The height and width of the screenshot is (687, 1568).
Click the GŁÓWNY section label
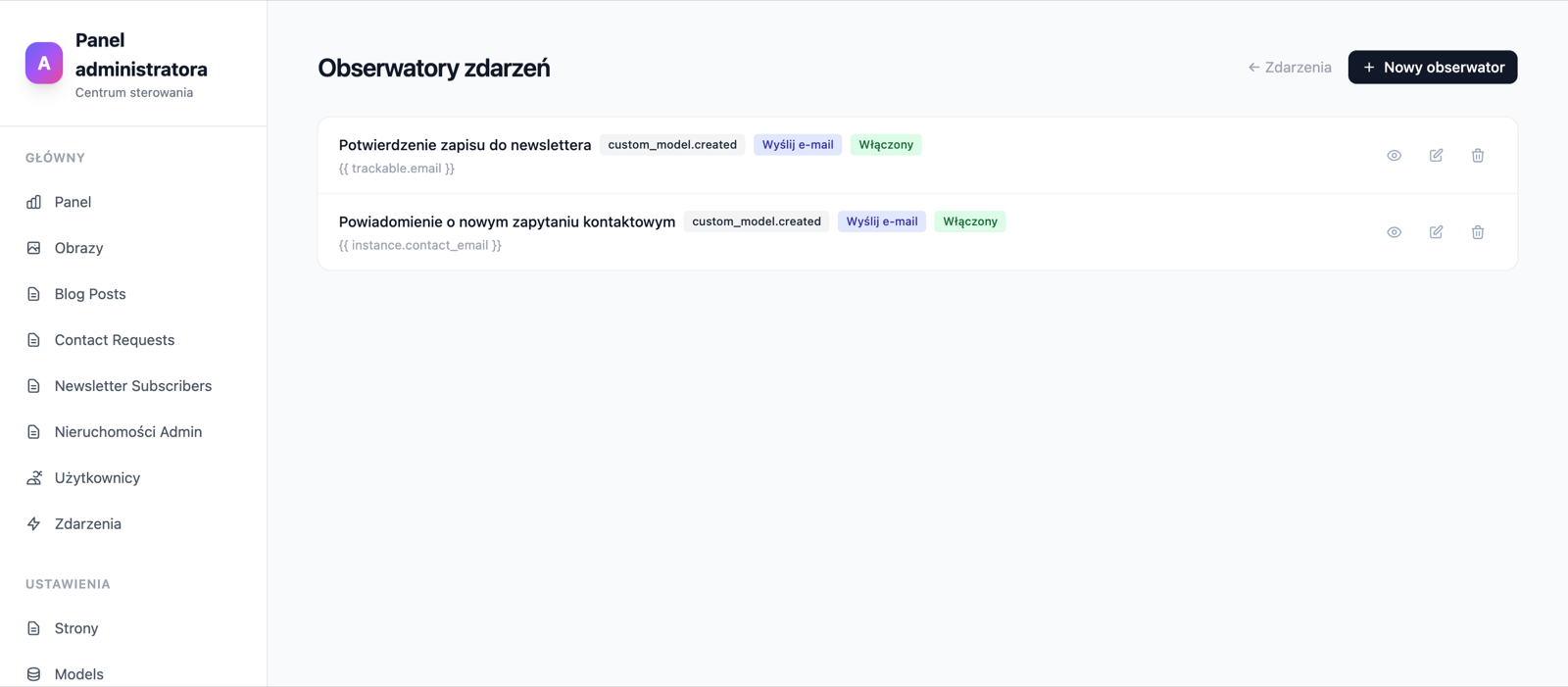pos(56,158)
